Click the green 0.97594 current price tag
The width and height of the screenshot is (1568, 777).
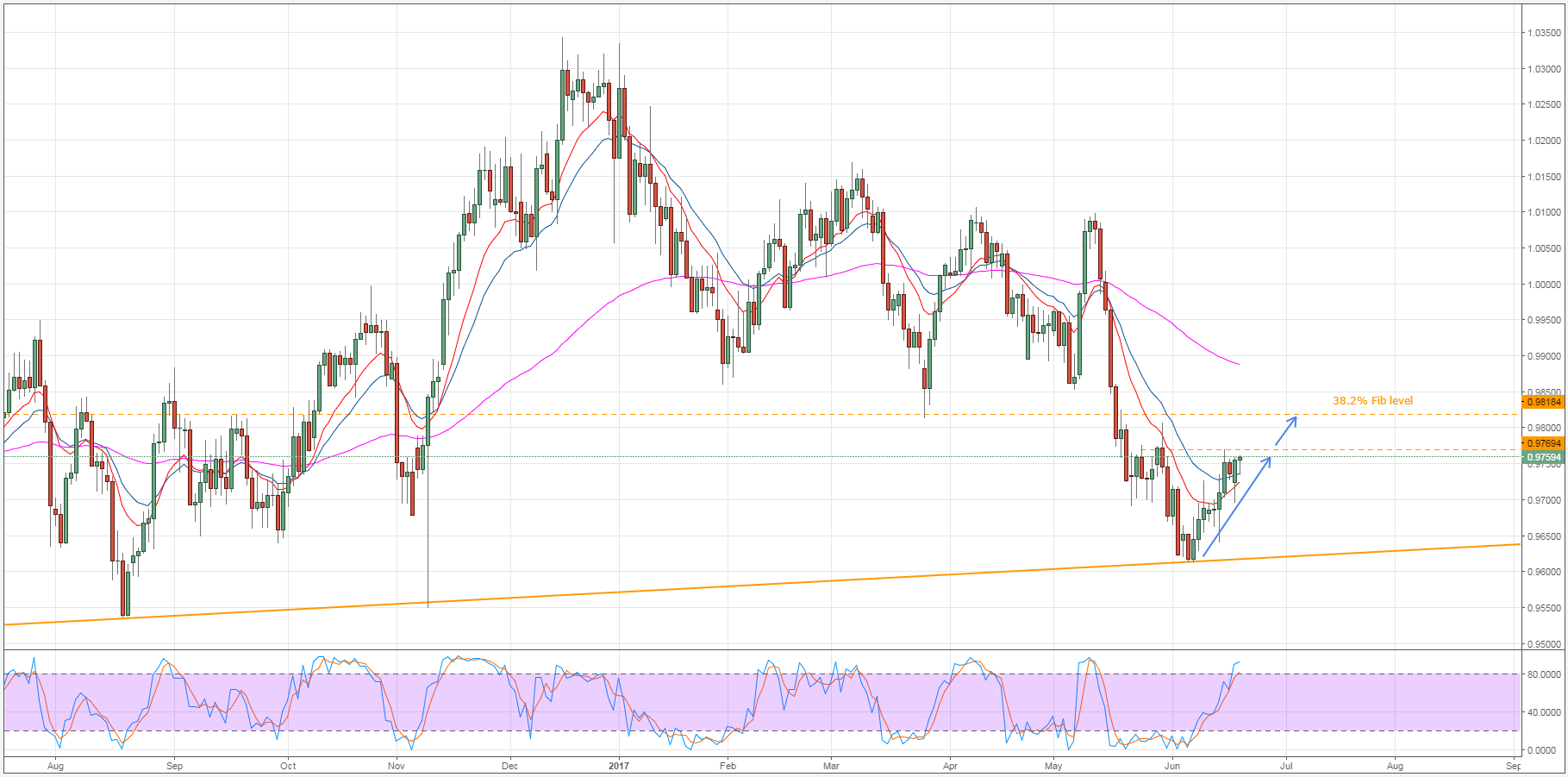[1543, 457]
